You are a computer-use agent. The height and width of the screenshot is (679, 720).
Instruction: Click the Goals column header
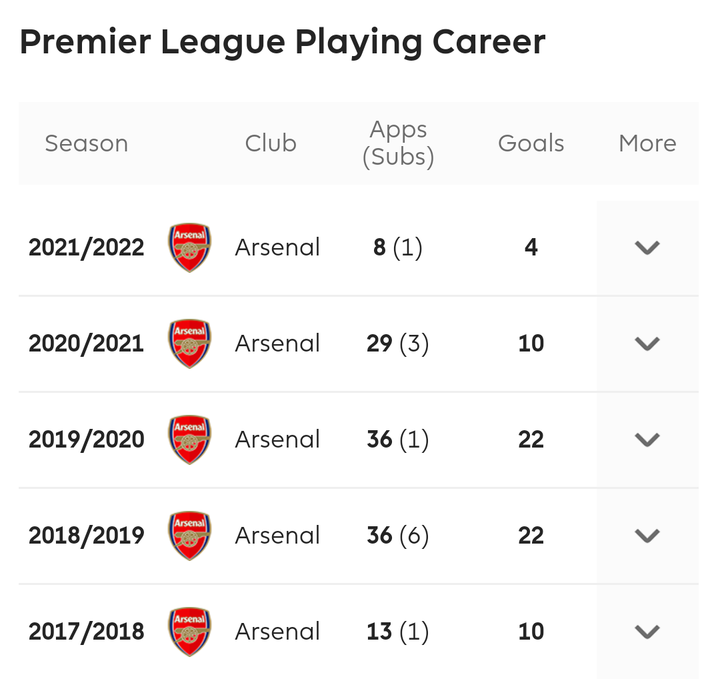click(x=531, y=143)
